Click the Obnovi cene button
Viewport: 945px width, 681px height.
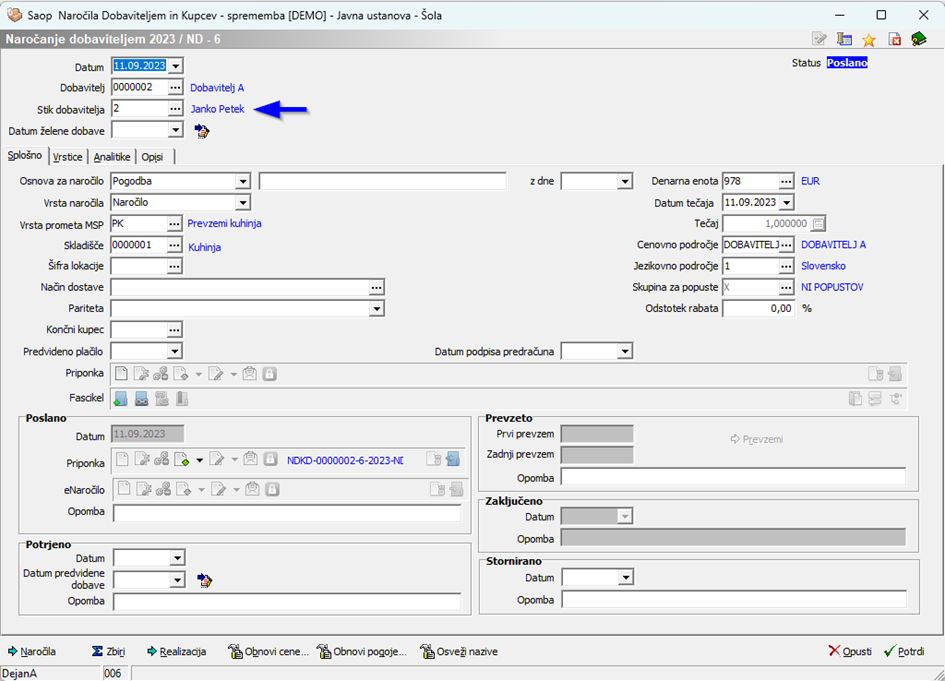(x=268, y=651)
